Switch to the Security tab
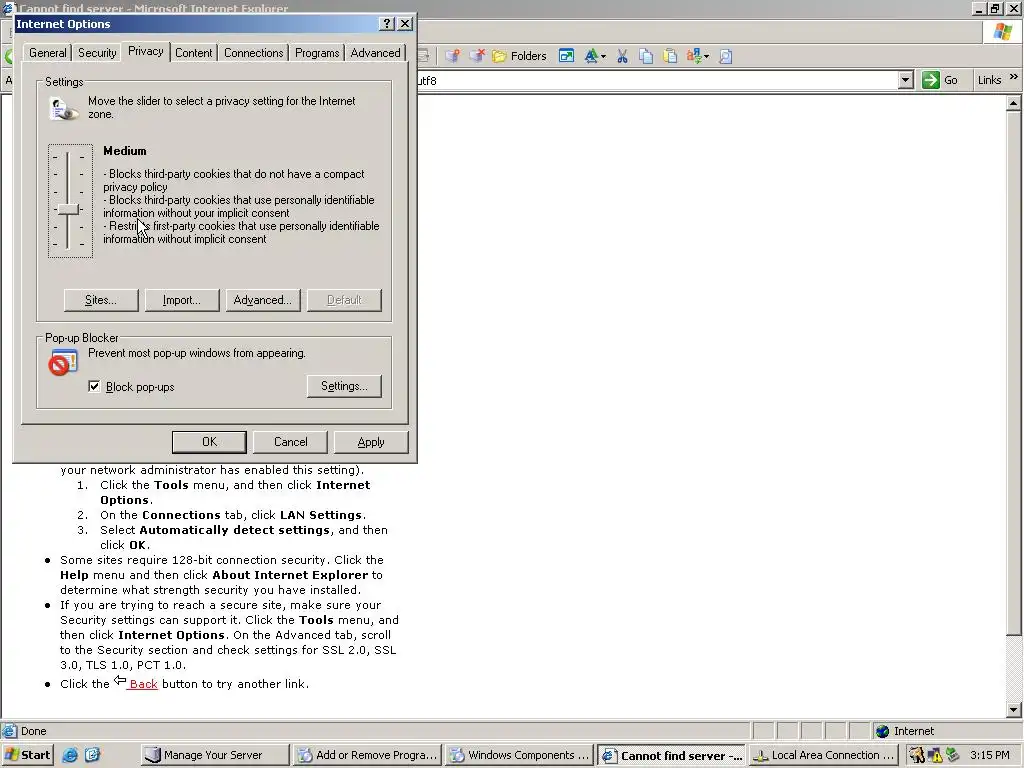Viewport: 1024px width, 768px height. pos(97,53)
